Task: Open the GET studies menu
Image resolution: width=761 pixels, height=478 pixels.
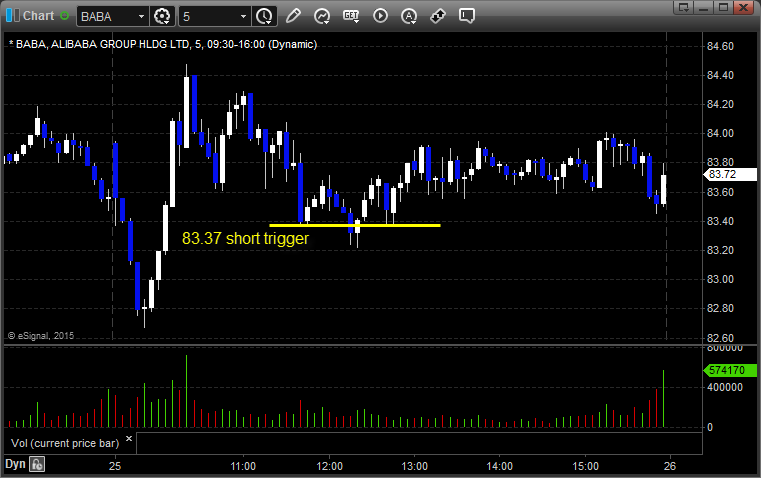Action: click(x=351, y=16)
